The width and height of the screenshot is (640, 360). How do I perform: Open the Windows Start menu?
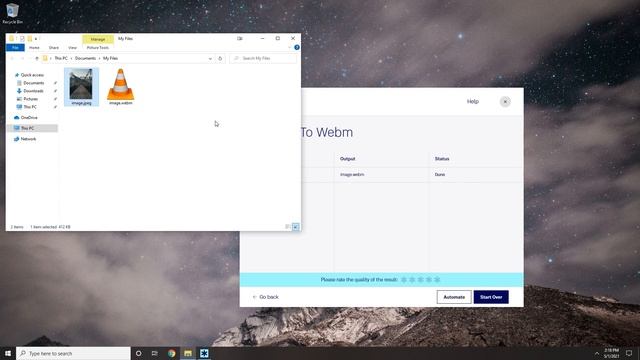coord(8,353)
